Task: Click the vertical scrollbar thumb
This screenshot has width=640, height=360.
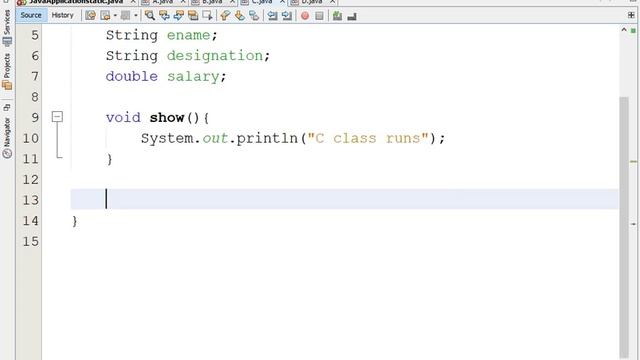Action: click(624, 227)
